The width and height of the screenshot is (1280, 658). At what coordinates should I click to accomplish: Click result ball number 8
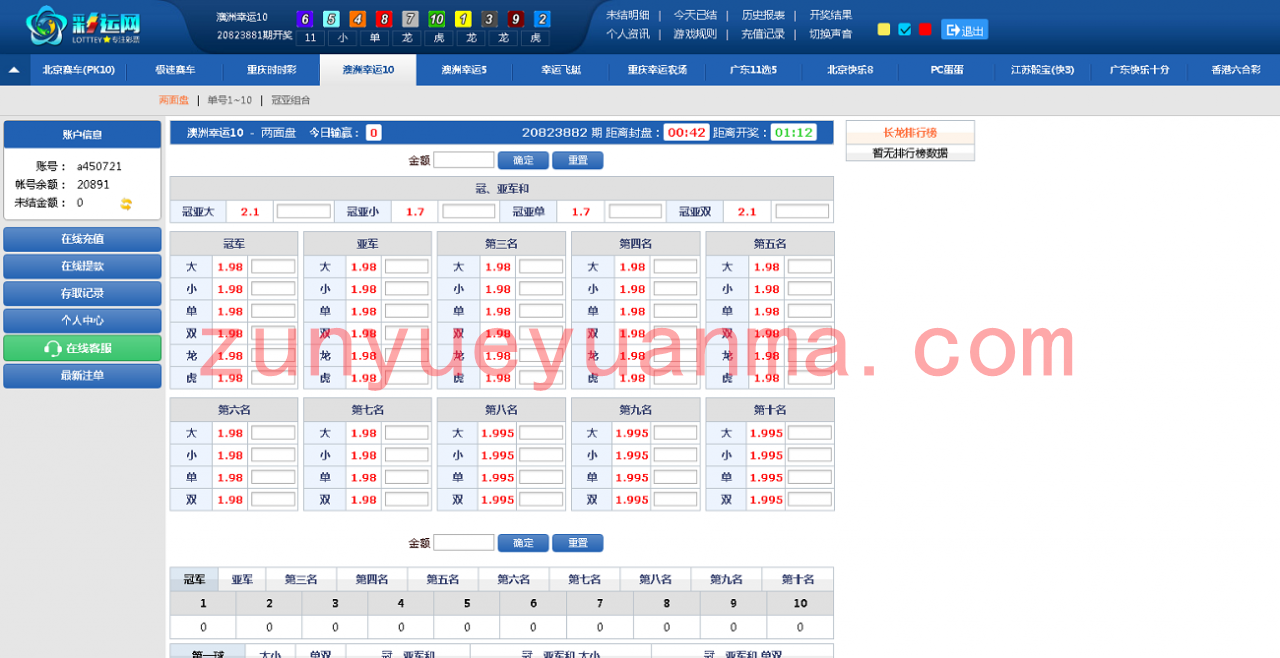point(383,19)
